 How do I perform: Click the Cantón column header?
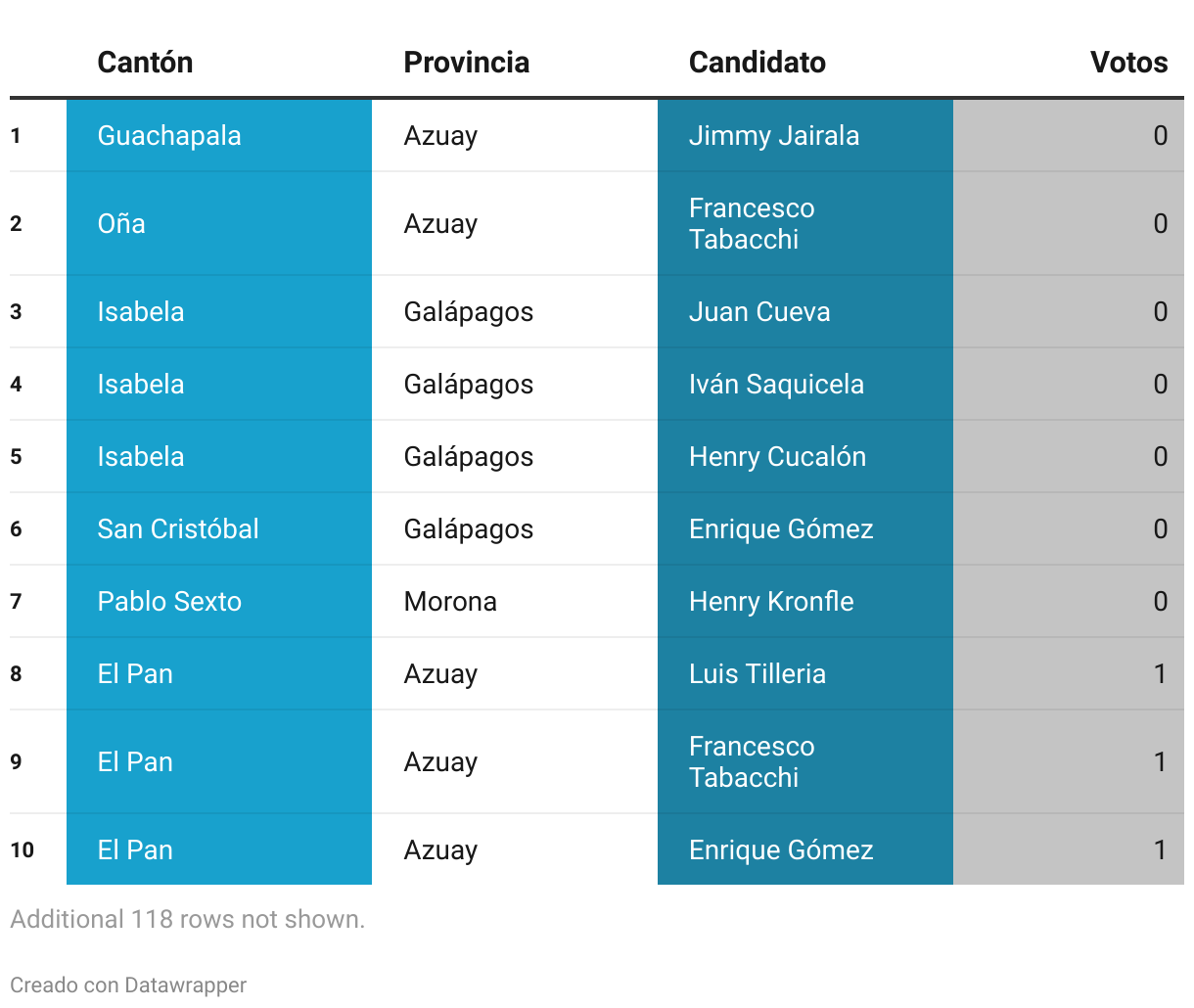(145, 63)
